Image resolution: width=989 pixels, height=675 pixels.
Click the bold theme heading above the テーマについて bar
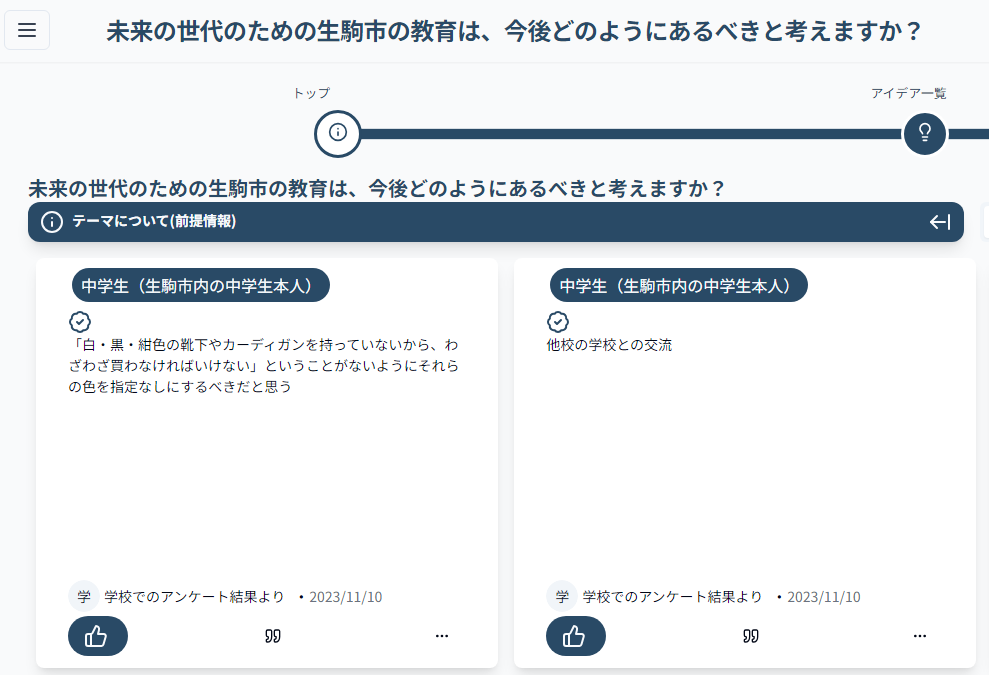tap(377, 188)
